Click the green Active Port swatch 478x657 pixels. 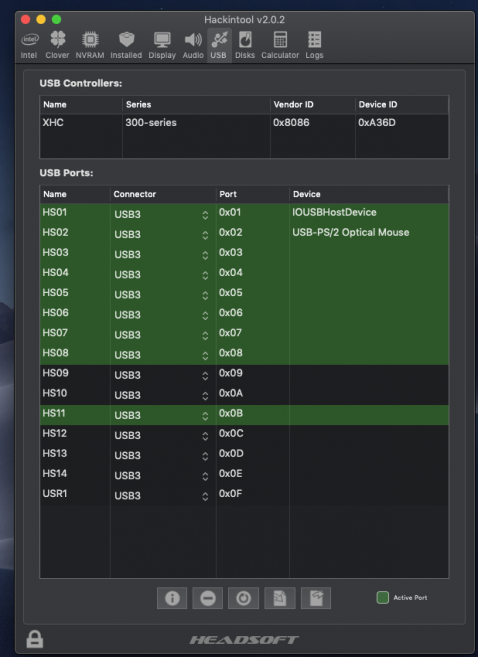[x=382, y=598]
